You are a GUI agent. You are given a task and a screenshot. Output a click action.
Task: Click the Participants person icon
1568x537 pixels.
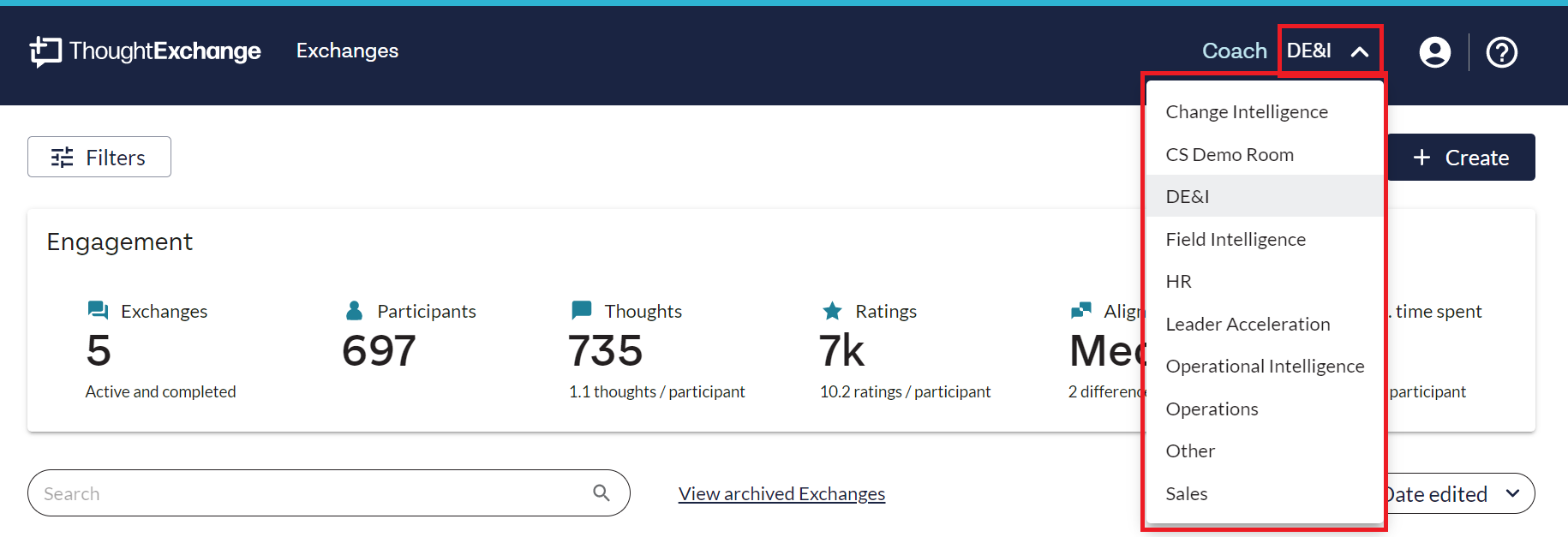click(x=354, y=310)
